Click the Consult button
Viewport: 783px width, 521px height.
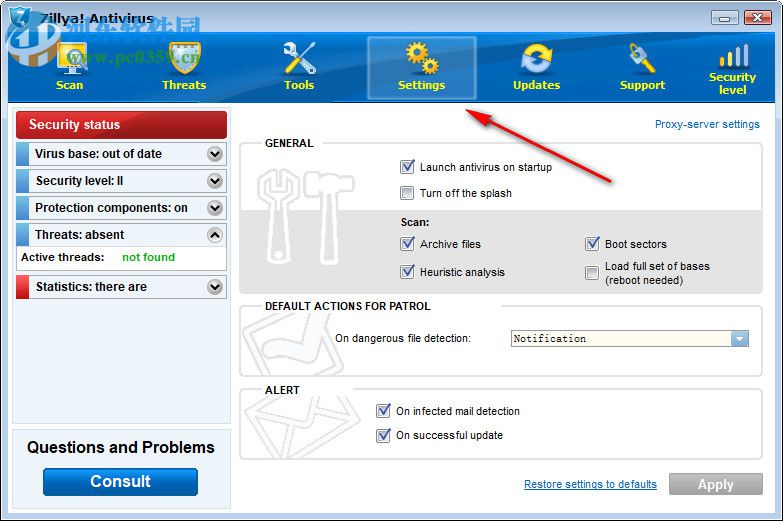point(120,482)
